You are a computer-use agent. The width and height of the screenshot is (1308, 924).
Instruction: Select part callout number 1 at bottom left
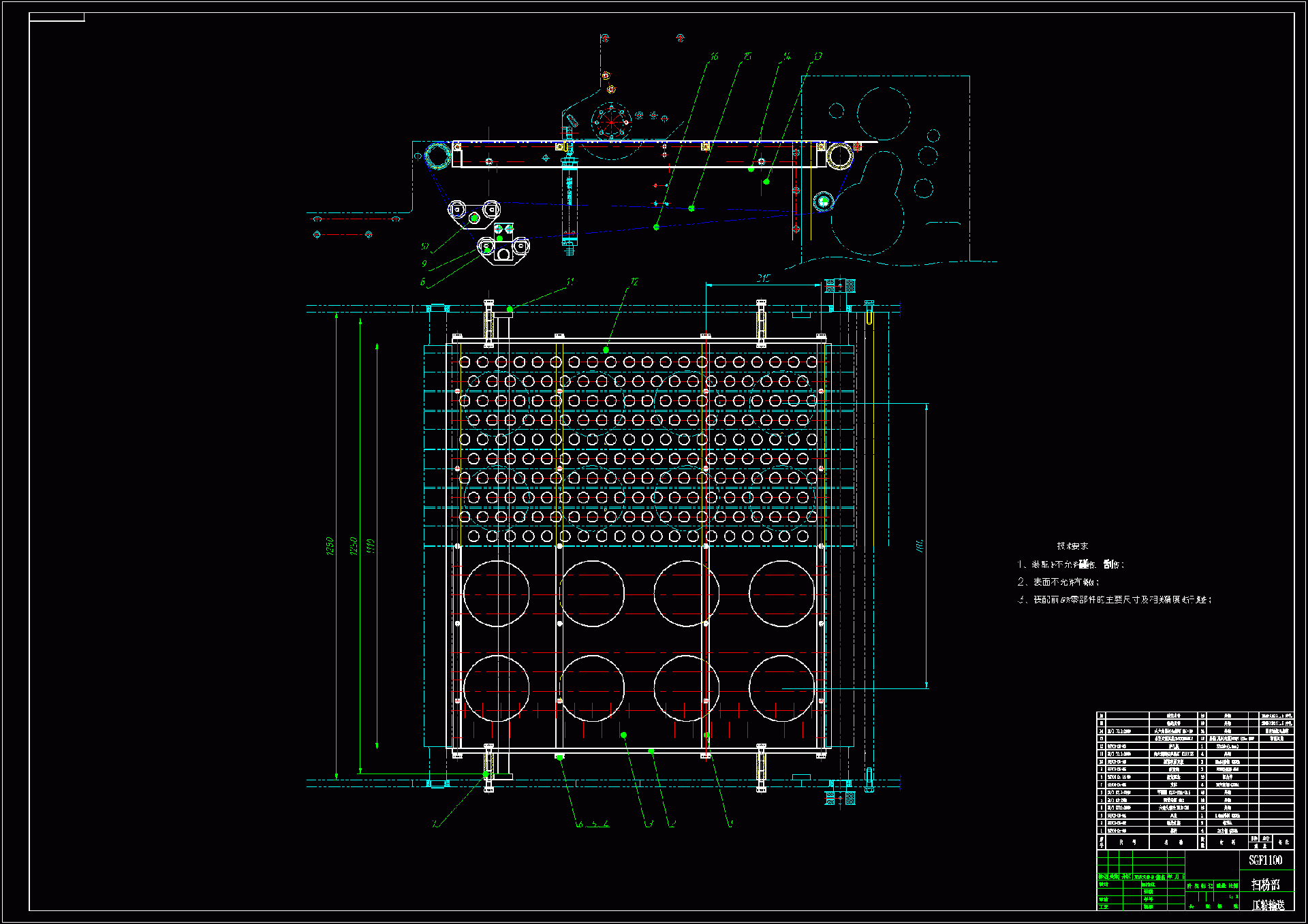tap(435, 824)
